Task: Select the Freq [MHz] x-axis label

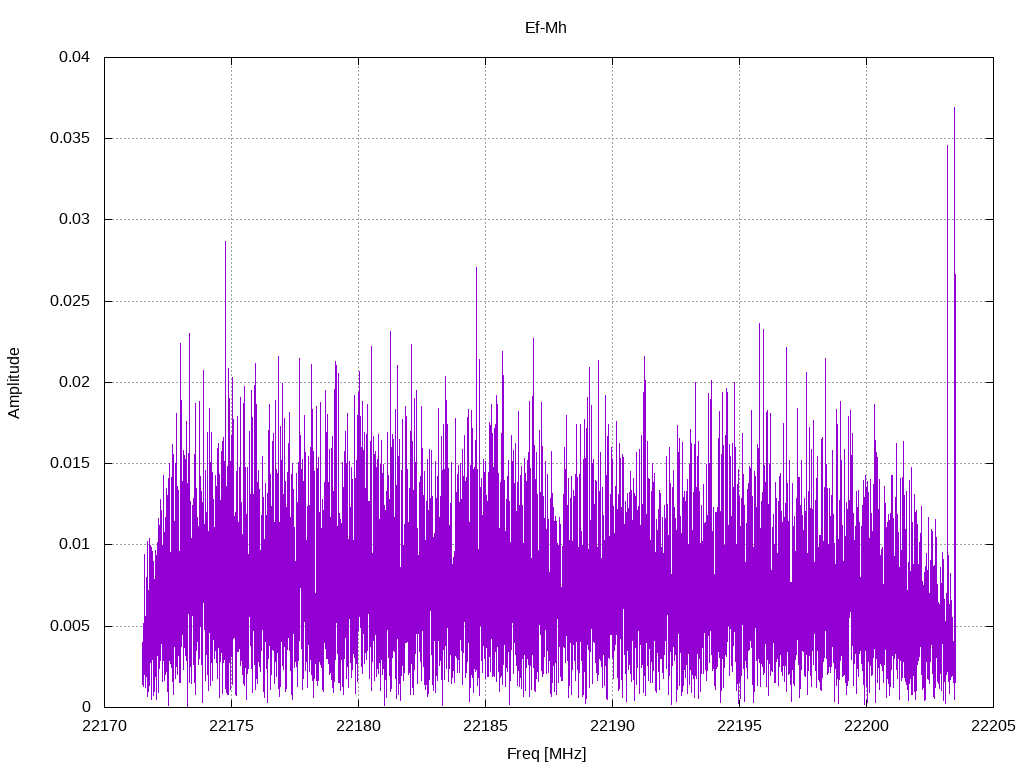Action: pyautogui.click(x=547, y=754)
